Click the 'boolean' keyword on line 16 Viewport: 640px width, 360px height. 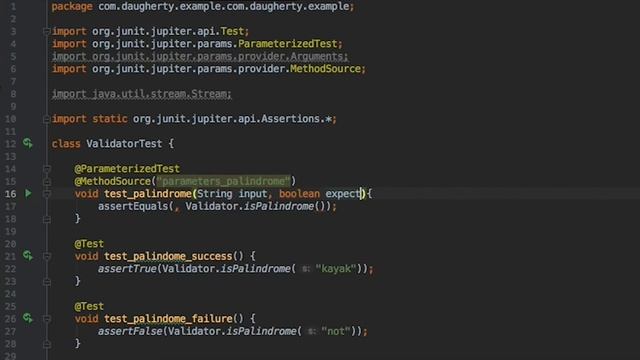(x=299, y=193)
